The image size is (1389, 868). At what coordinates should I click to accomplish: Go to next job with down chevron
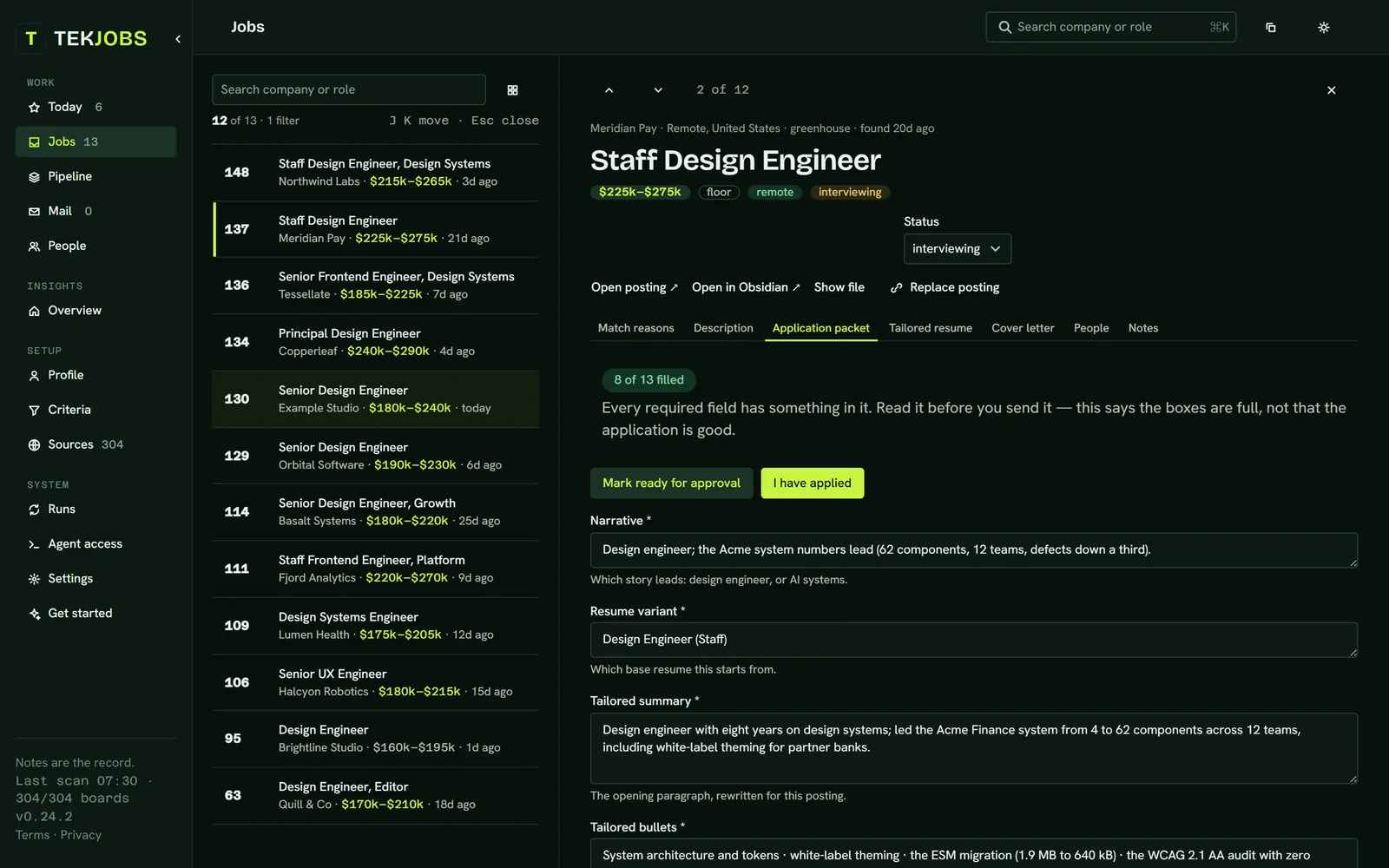pos(658,90)
